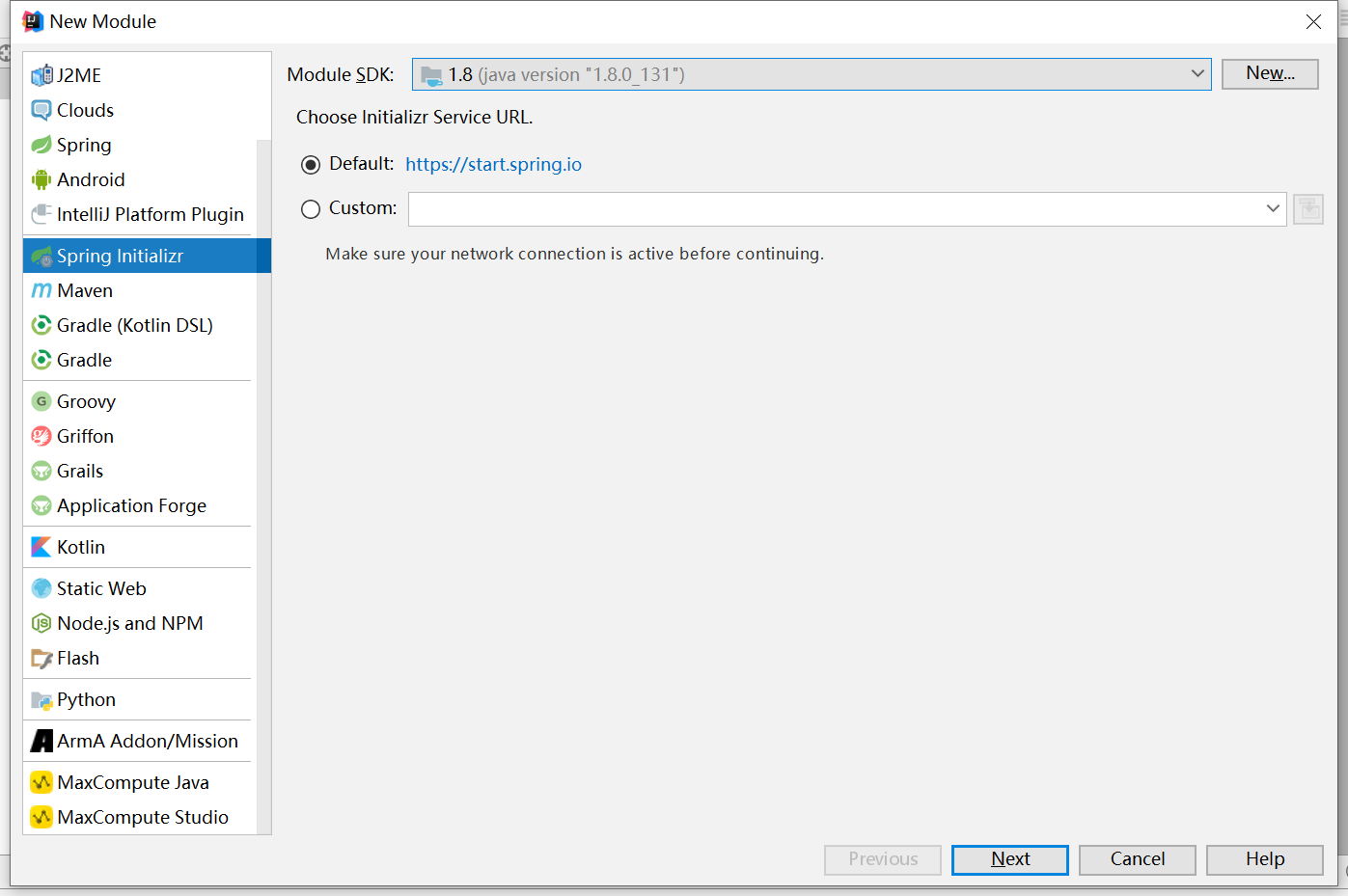The image size is (1348, 896).
Task: Open the https://start.spring.io link
Action: (x=493, y=164)
